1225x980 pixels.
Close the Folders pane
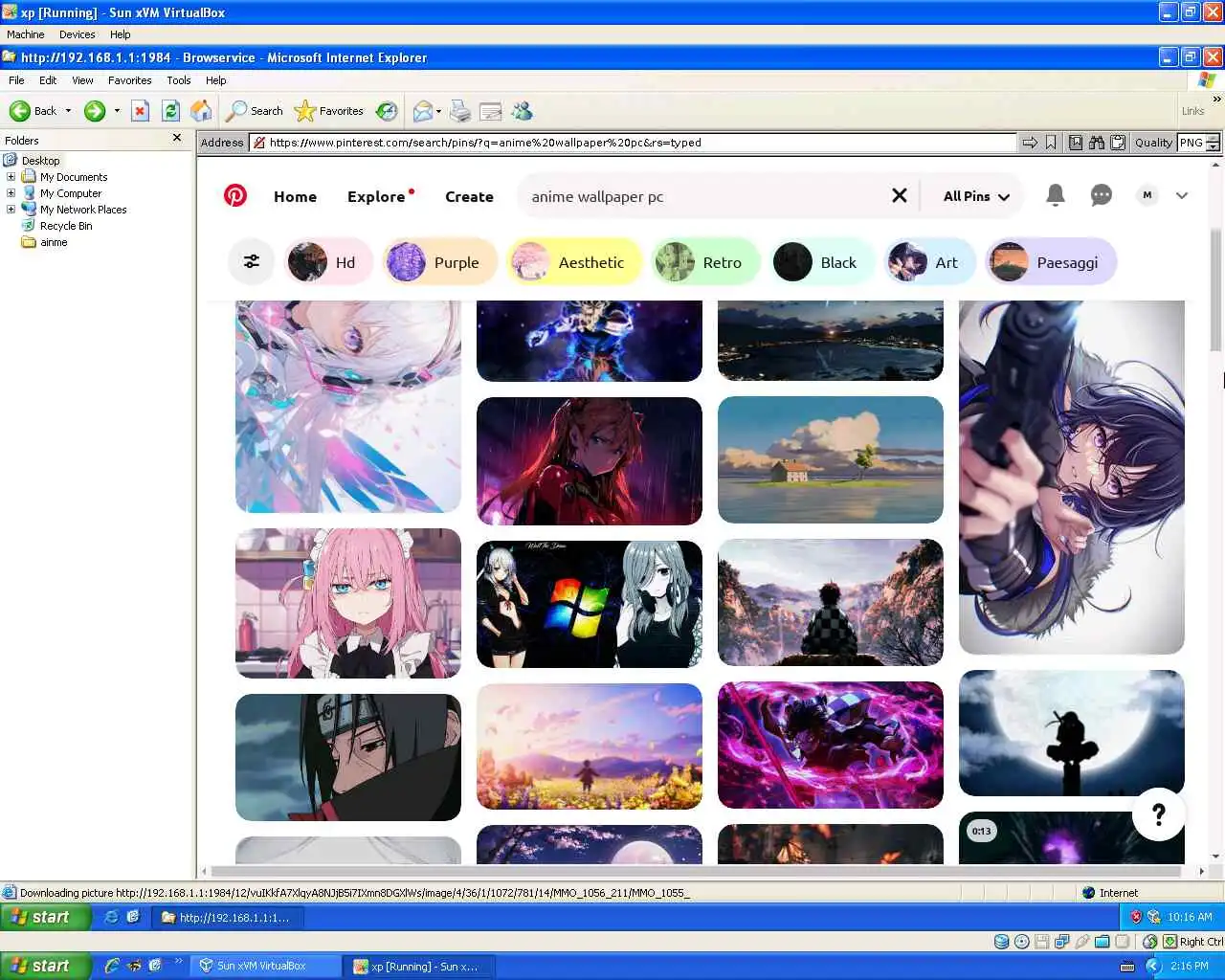point(177,138)
